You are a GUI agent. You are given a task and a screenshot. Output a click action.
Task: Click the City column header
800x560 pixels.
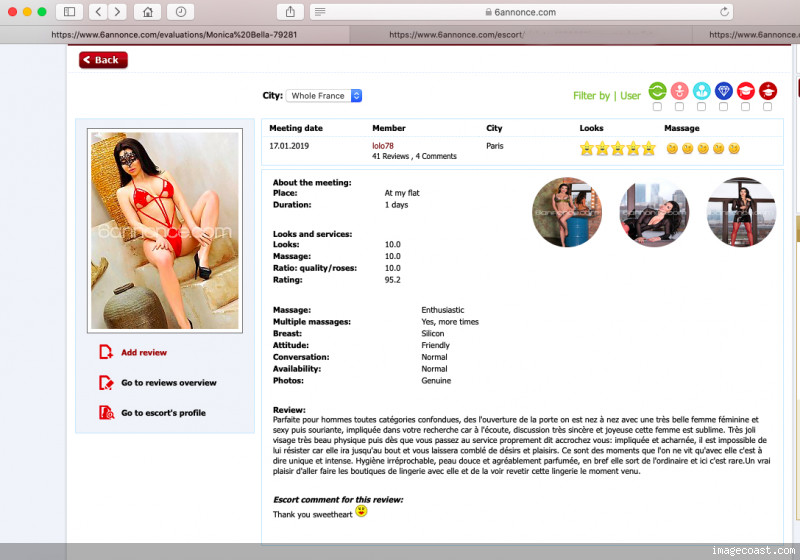point(494,128)
